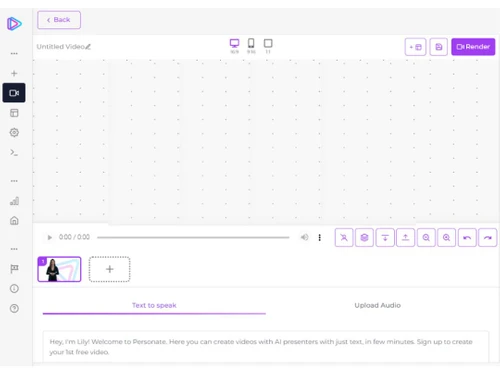
Task: Click the bring-to-top arrow tool
Action: click(405, 237)
